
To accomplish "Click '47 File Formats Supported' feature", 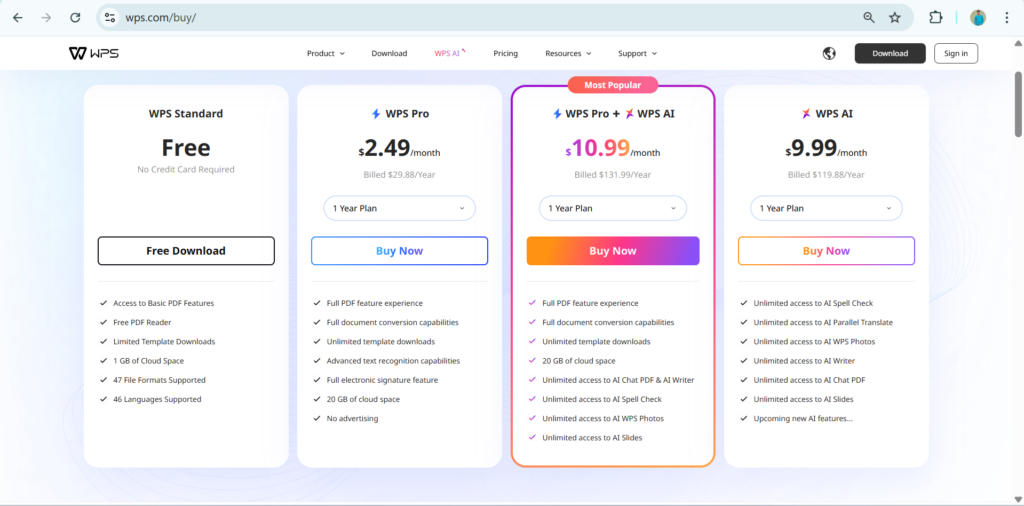I will (x=159, y=380).
